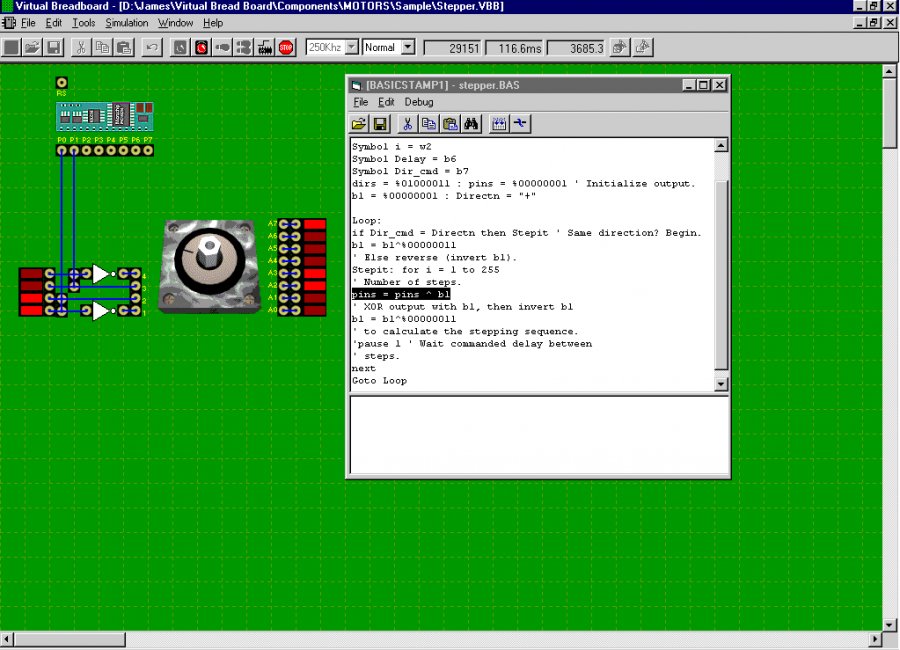
Task: Click the P0 pin of the stamp header
Action: pos(61,150)
